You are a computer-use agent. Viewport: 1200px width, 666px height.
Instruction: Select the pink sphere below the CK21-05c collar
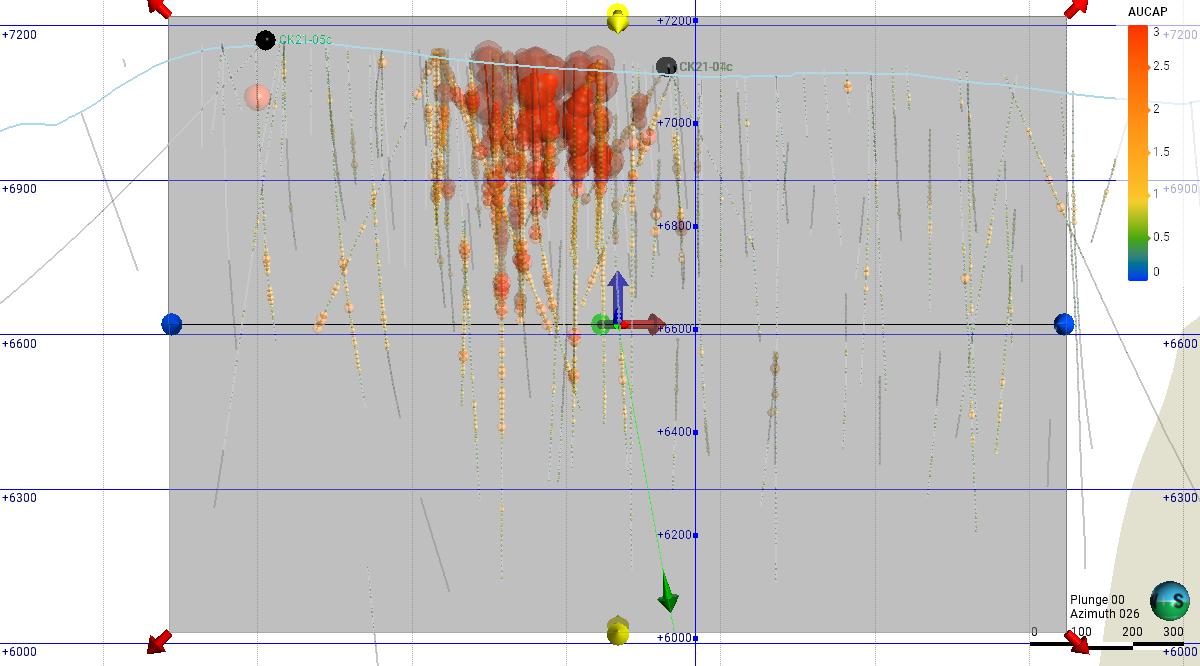[257, 97]
